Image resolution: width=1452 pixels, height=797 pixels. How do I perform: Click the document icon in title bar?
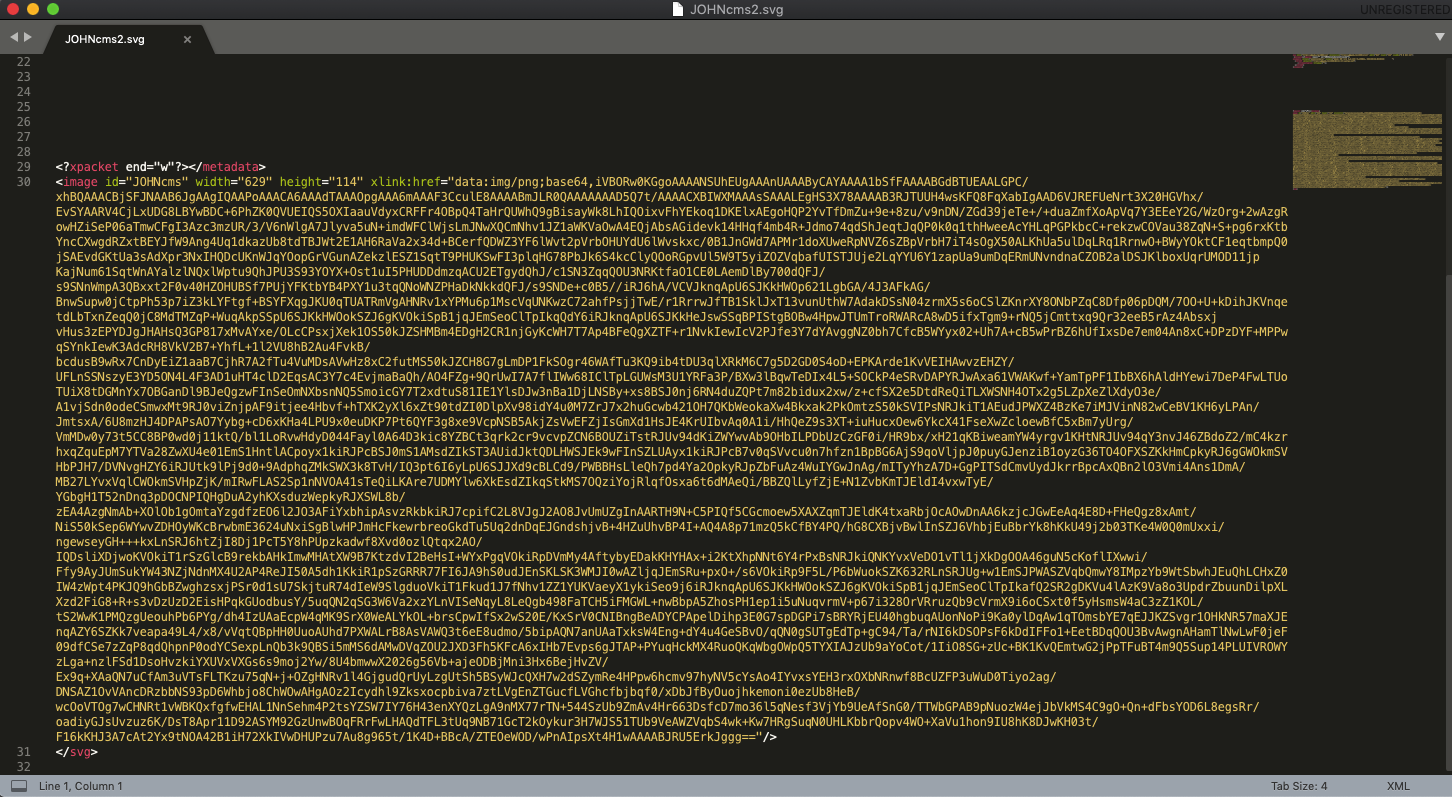click(x=678, y=9)
